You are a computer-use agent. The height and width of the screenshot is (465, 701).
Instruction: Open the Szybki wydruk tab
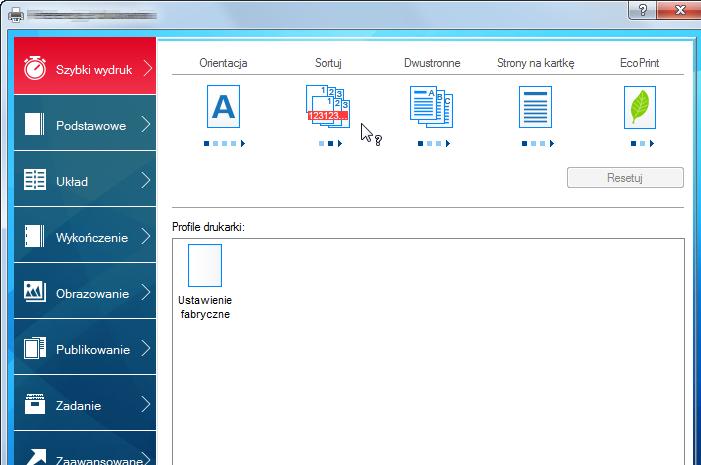[x=85, y=66]
